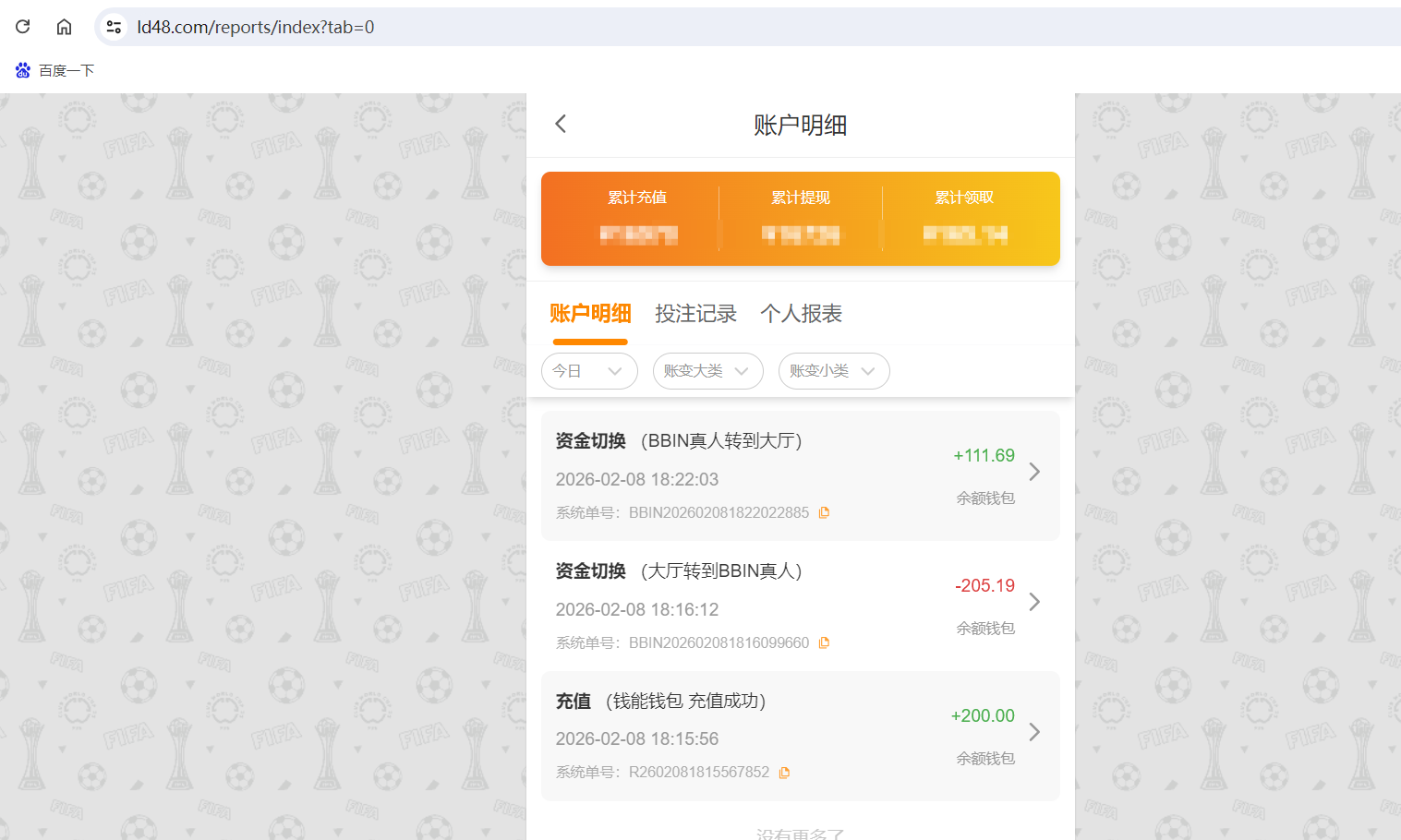Open the 账变小类 subcategory dropdown
This screenshot has height=840, width=1401.
click(833, 371)
